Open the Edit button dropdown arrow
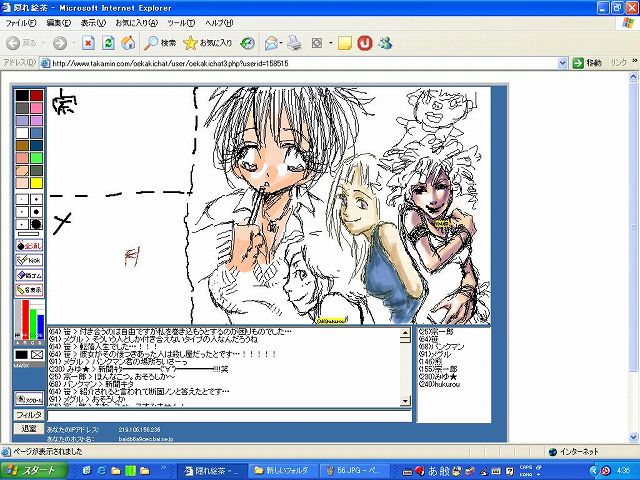Screen dimensions: 640x480 tap(330, 43)
